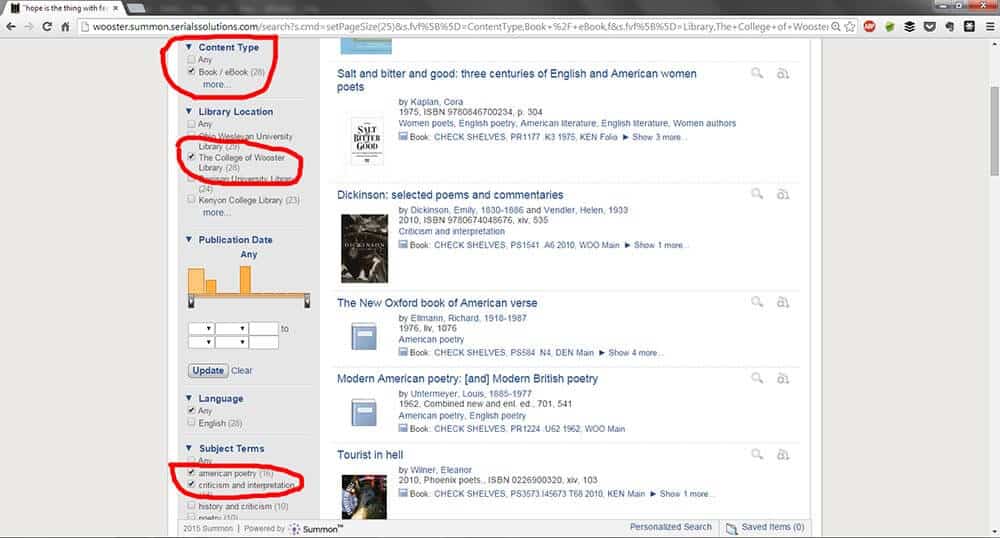The image size is (1000, 538).
Task: Click the Pocket extension icon
Action: tap(930, 27)
